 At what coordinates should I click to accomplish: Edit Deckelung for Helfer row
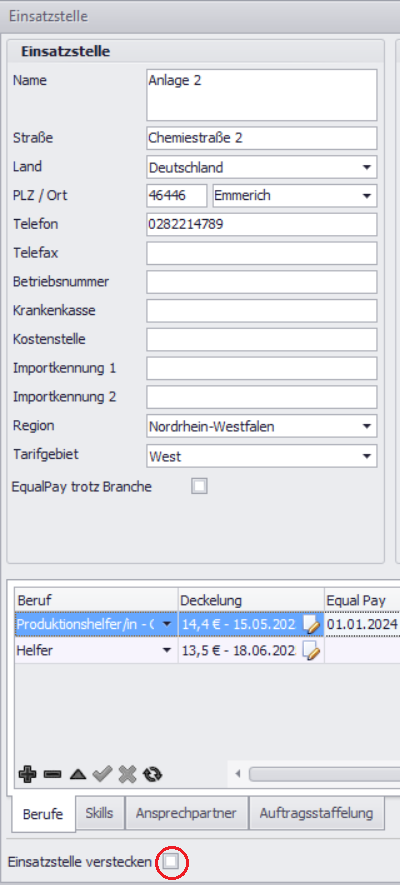click(x=311, y=651)
